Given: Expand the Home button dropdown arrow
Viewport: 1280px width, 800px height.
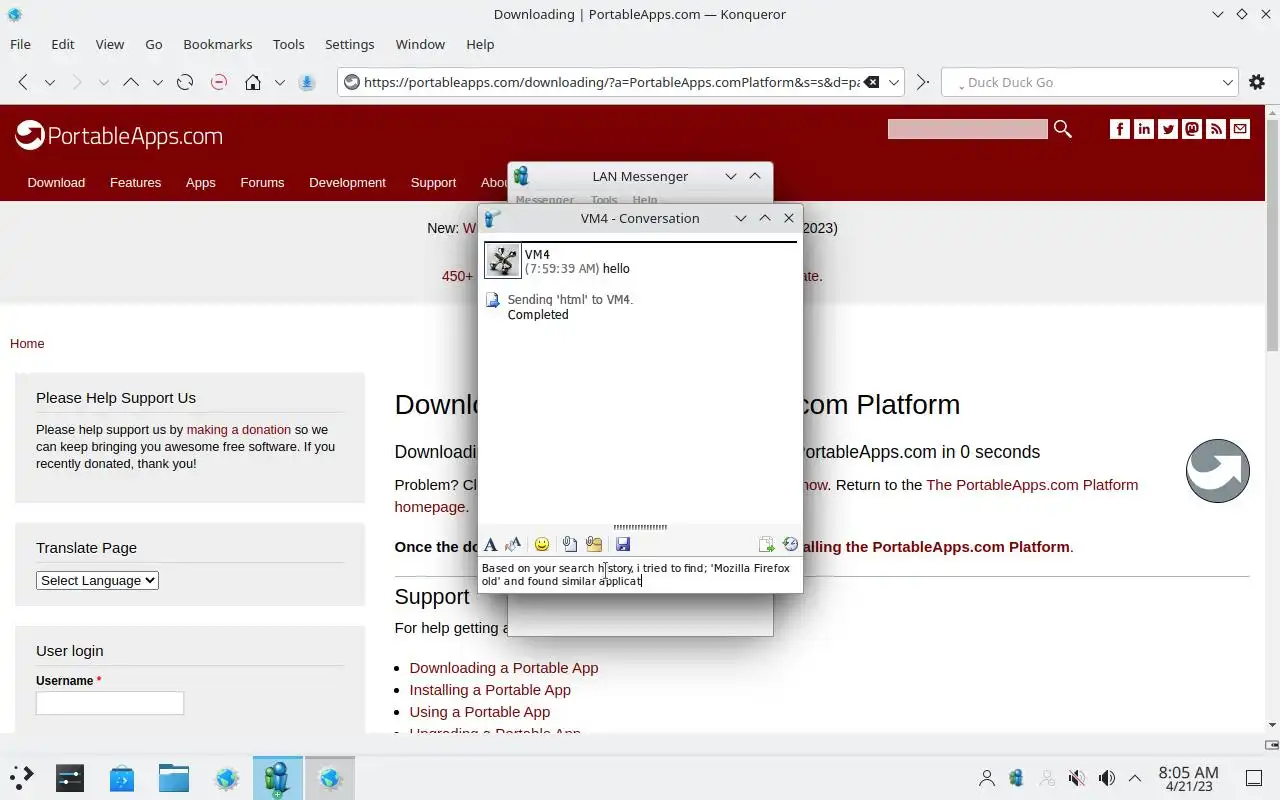Looking at the screenshot, I should (x=280, y=82).
